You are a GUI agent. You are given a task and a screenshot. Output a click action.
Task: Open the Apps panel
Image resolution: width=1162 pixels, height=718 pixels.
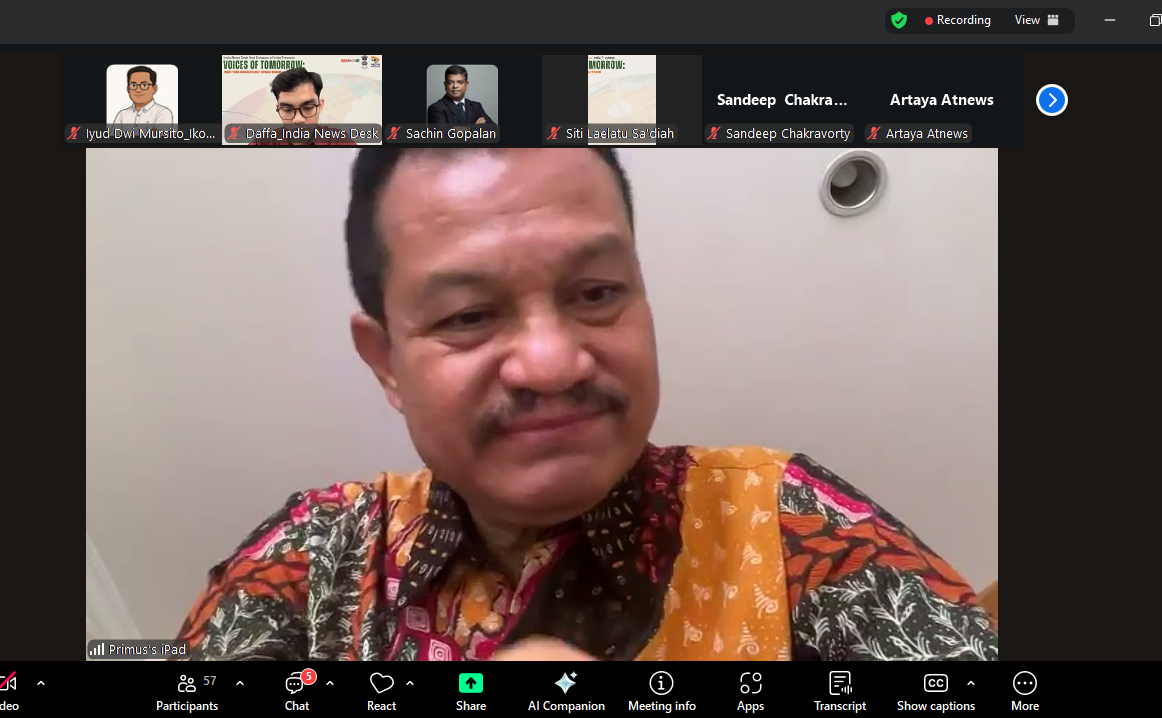(750, 692)
